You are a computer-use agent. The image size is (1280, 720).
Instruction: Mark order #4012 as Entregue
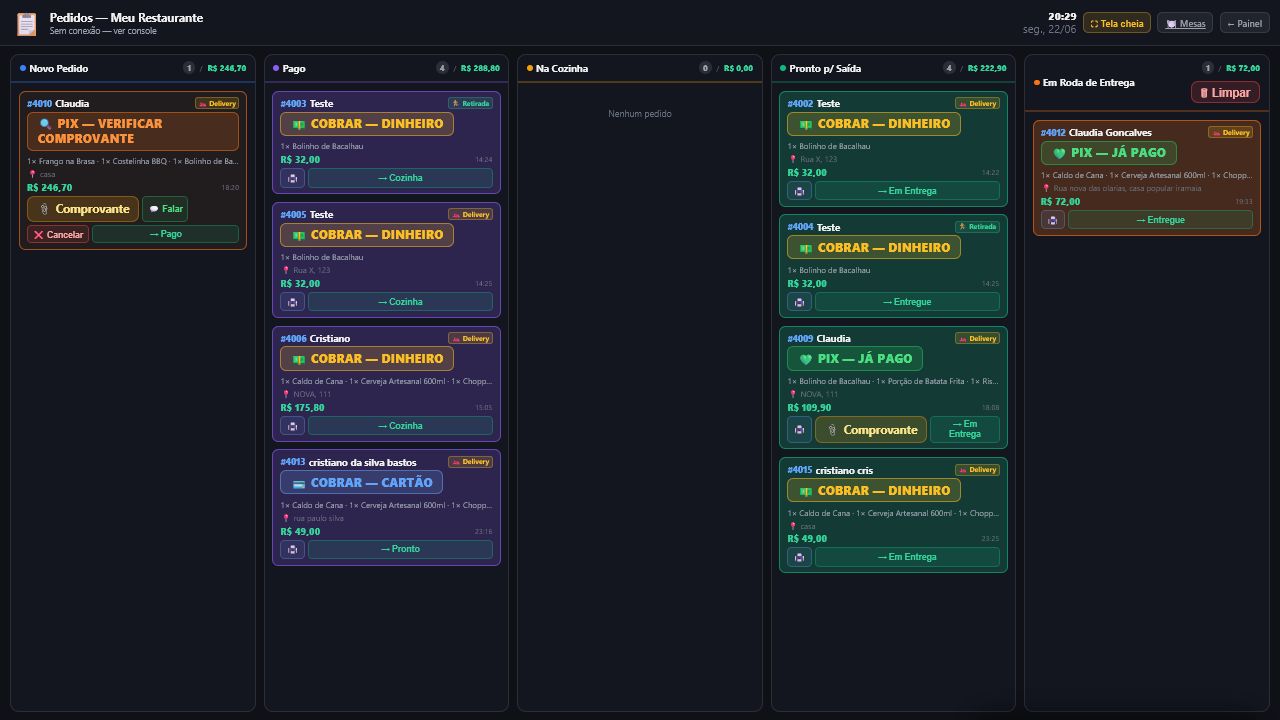[x=1160, y=220]
